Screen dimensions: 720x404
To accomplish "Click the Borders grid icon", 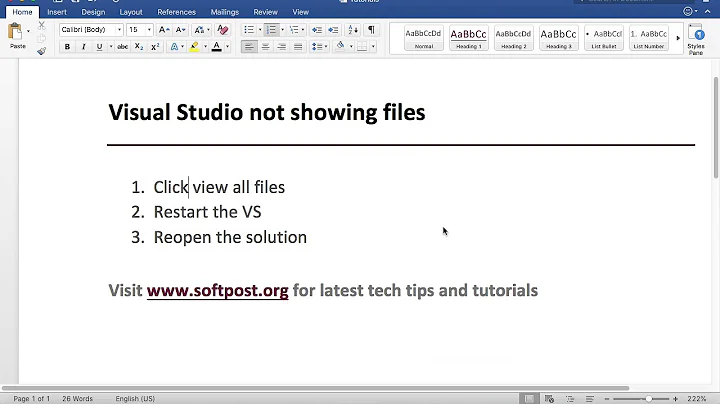I will pyautogui.click(x=362, y=46).
